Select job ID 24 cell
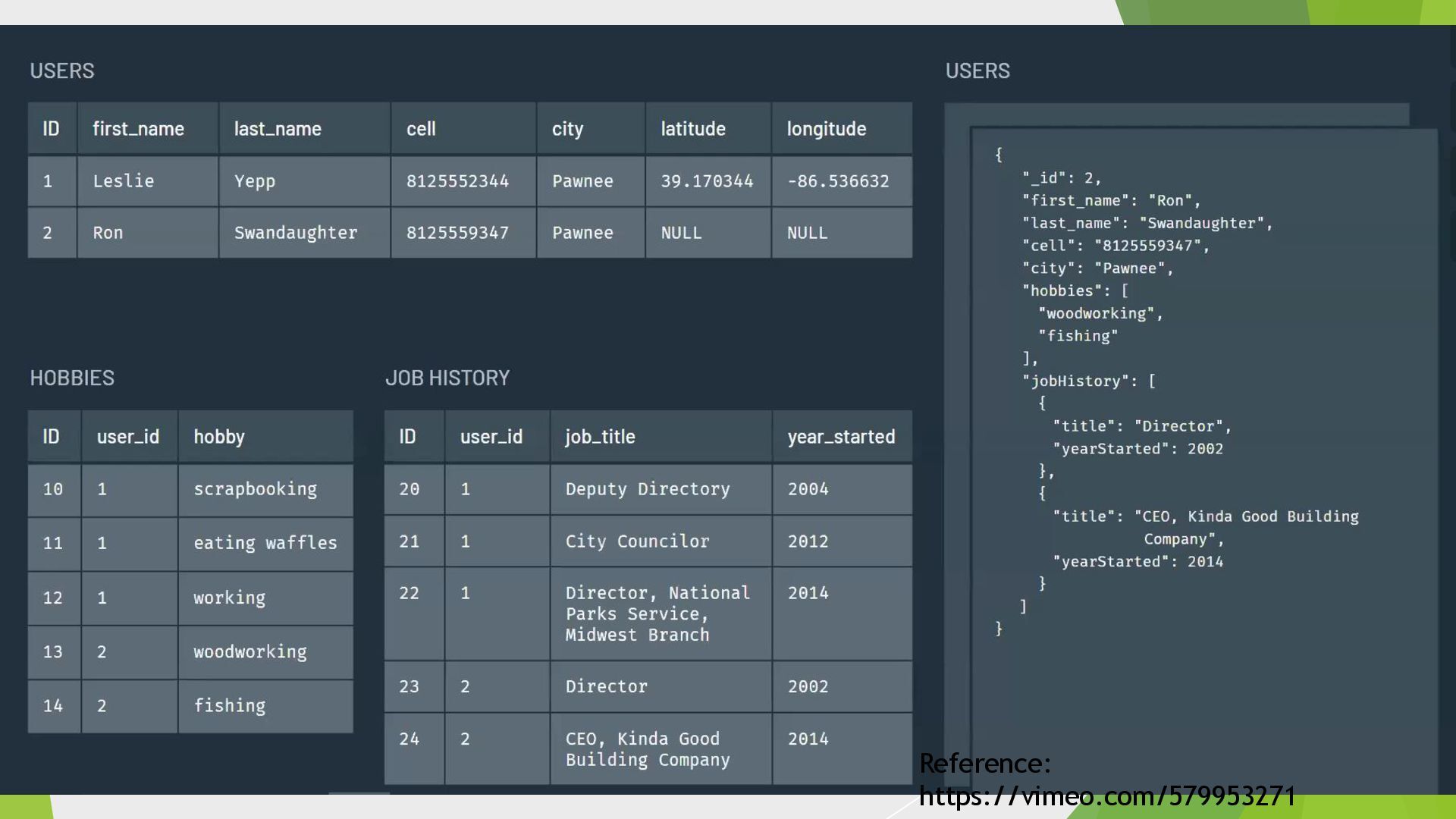Viewport: 1456px width, 819px height. 414,749
